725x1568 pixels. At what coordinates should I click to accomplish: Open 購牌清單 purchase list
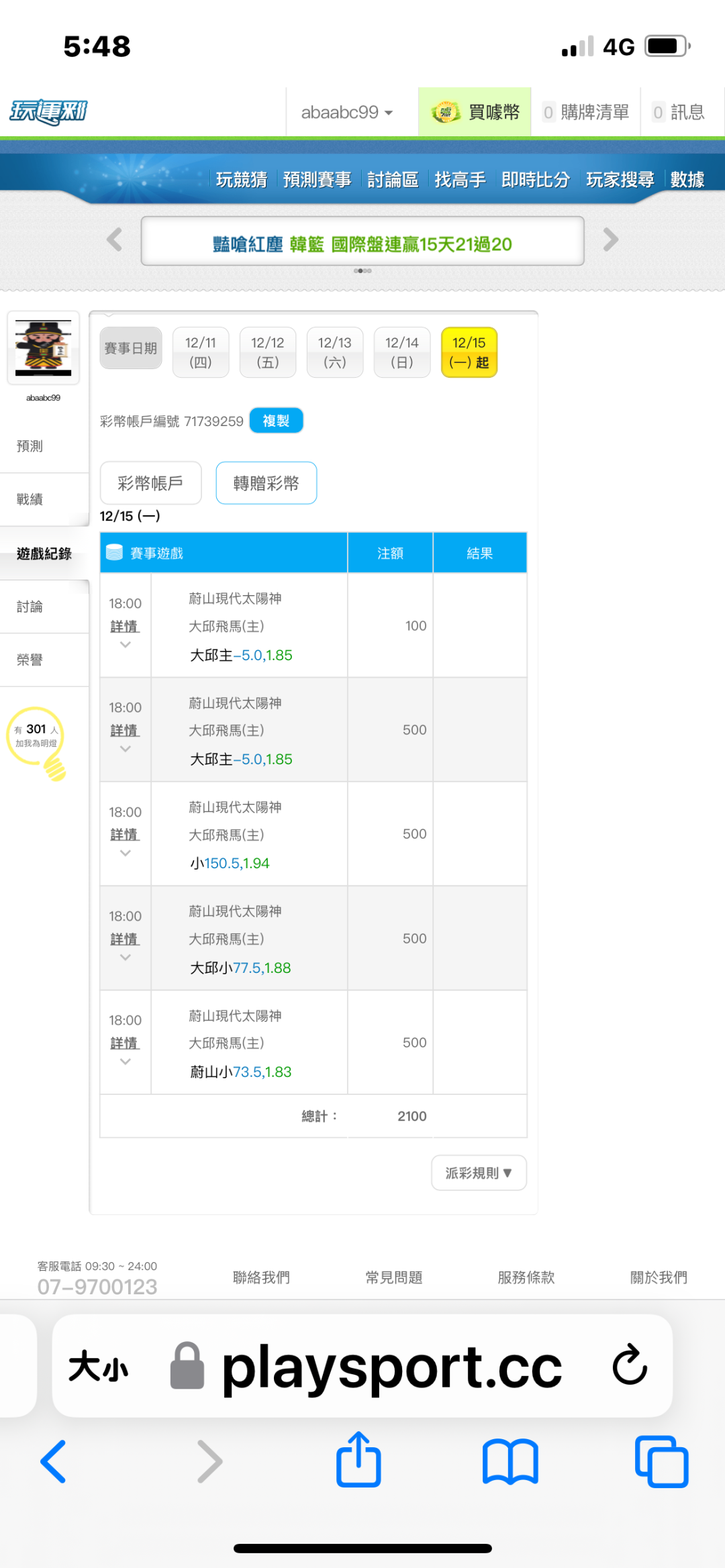pyautogui.click(x=585, y=112)
